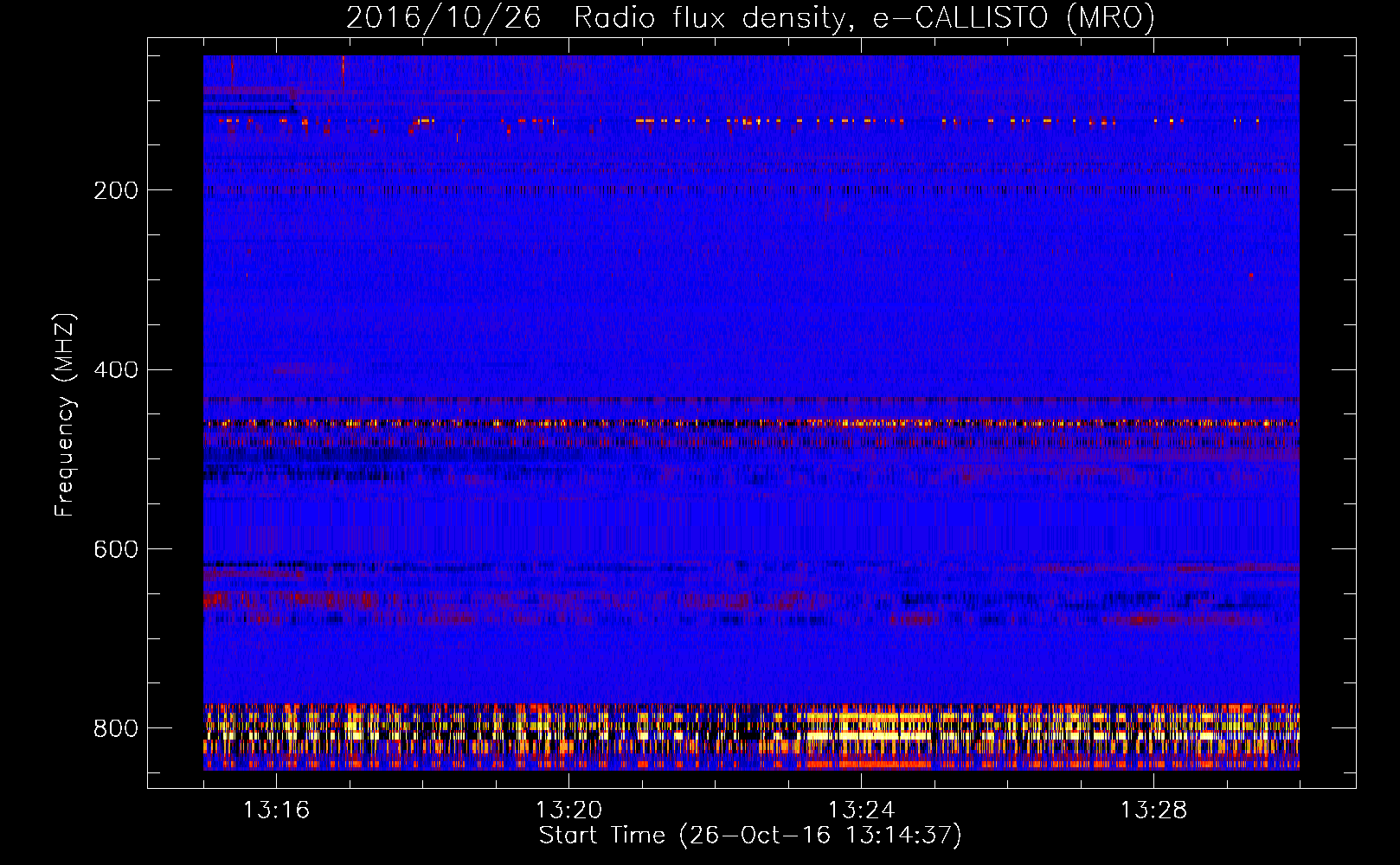
Task: Click the 13:28 time tick label
Action: pyautogui.click(x=1153, y=811)
